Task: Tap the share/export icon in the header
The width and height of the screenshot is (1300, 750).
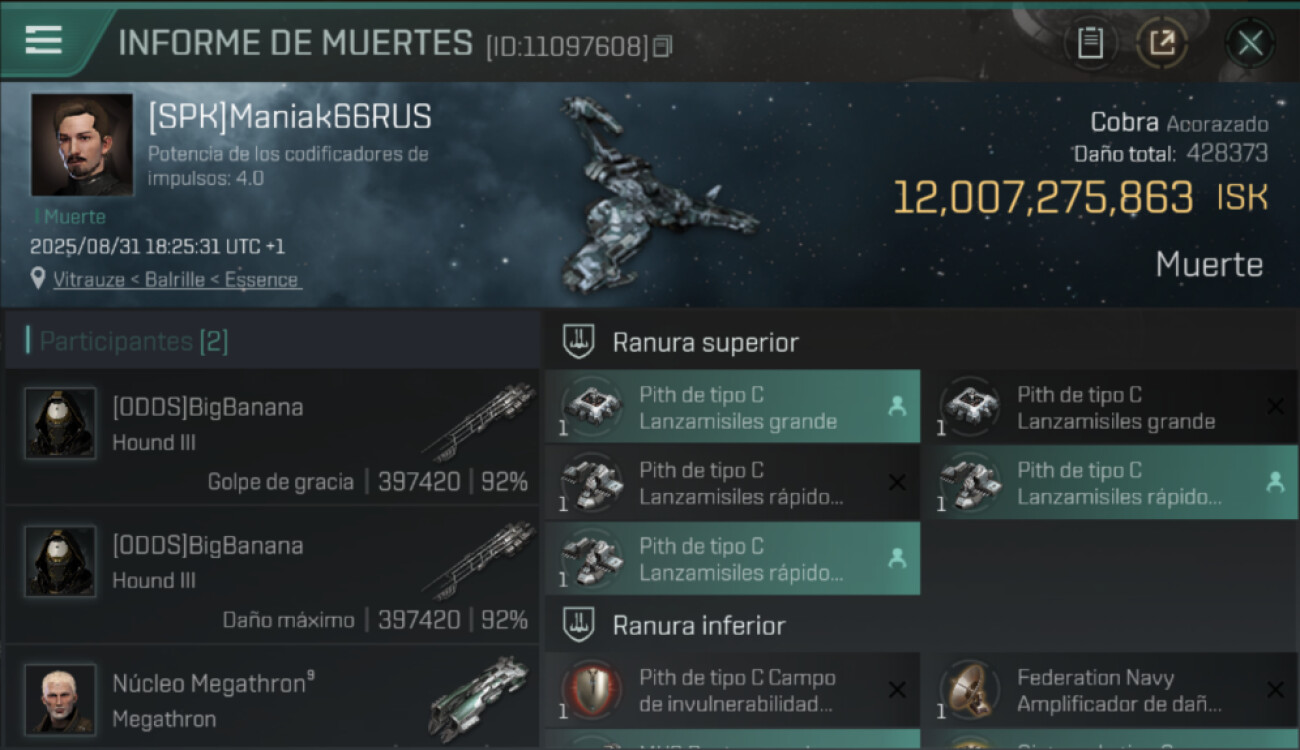Action: click(x=1161, y=43)
